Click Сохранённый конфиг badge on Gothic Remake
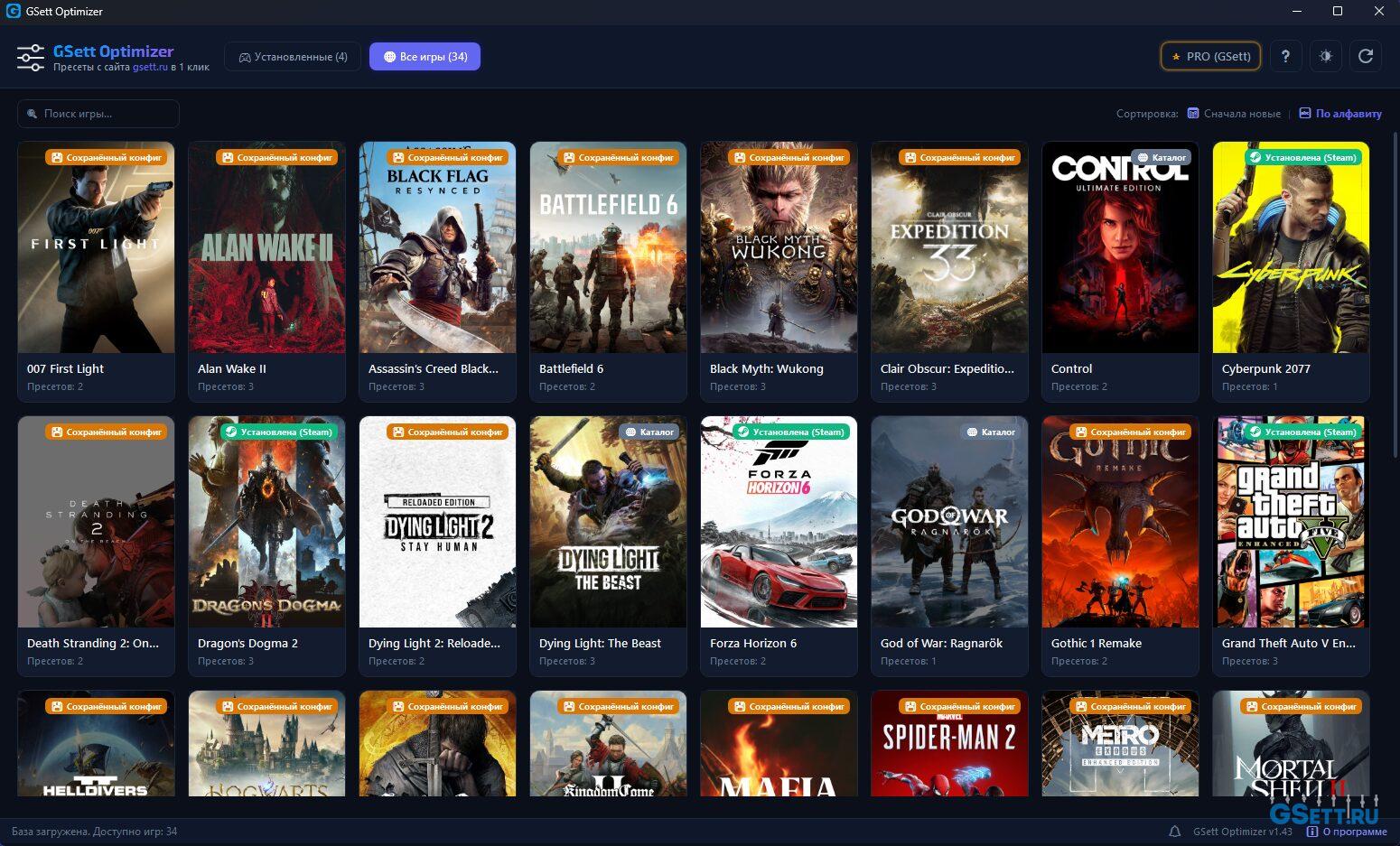The width and height of the screenshot is (1400, 846). tap(1131, 432)
